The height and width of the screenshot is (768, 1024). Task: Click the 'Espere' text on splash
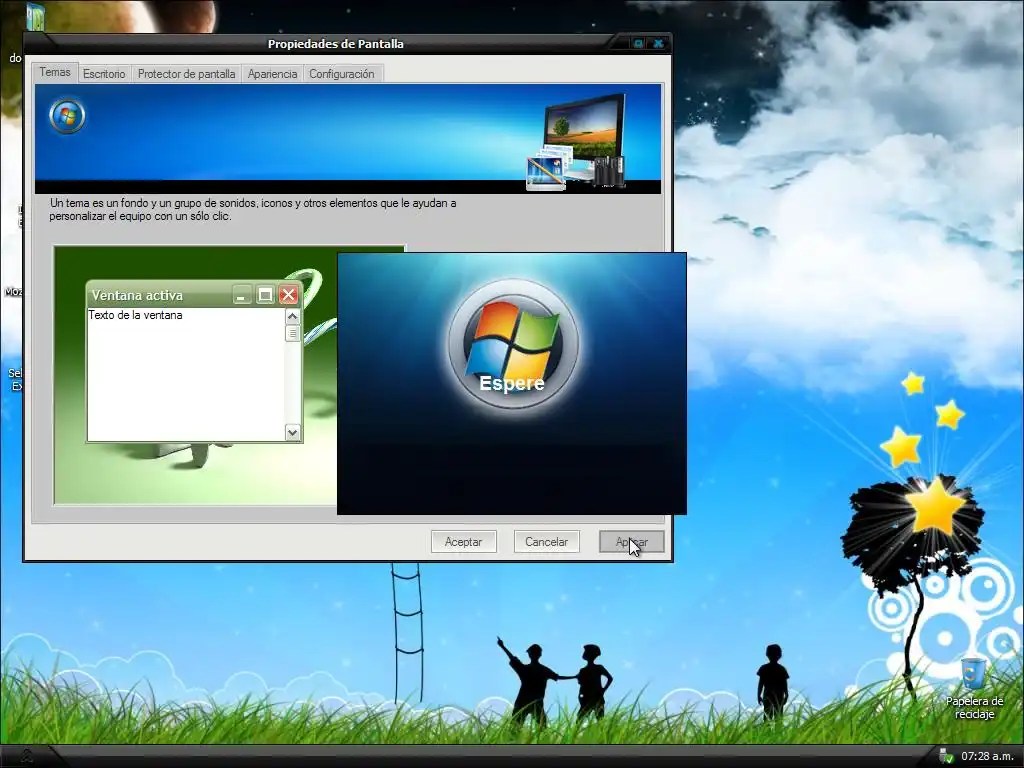click(x=512, y=383)
